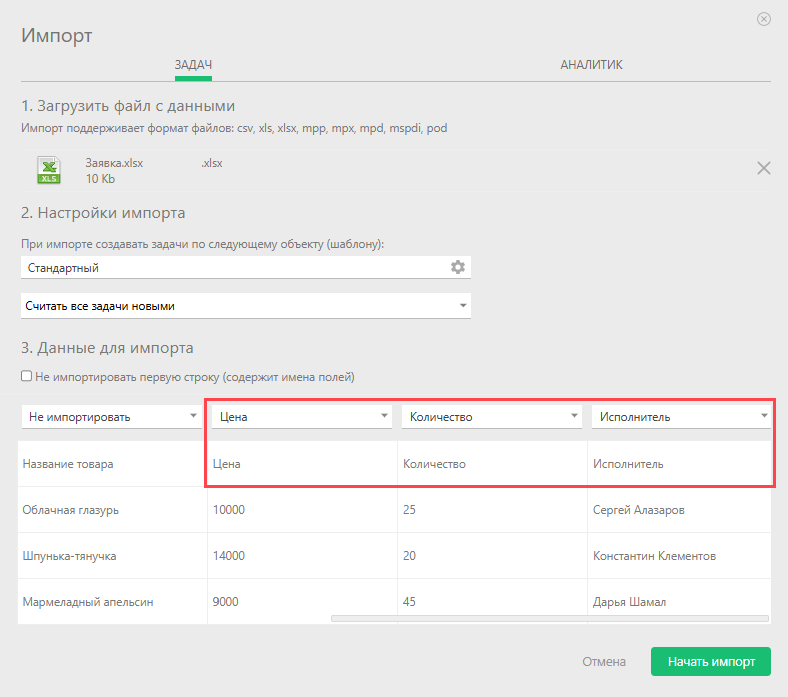Select the quantity cell 20

pyautogui.click(x=492, y=556)
